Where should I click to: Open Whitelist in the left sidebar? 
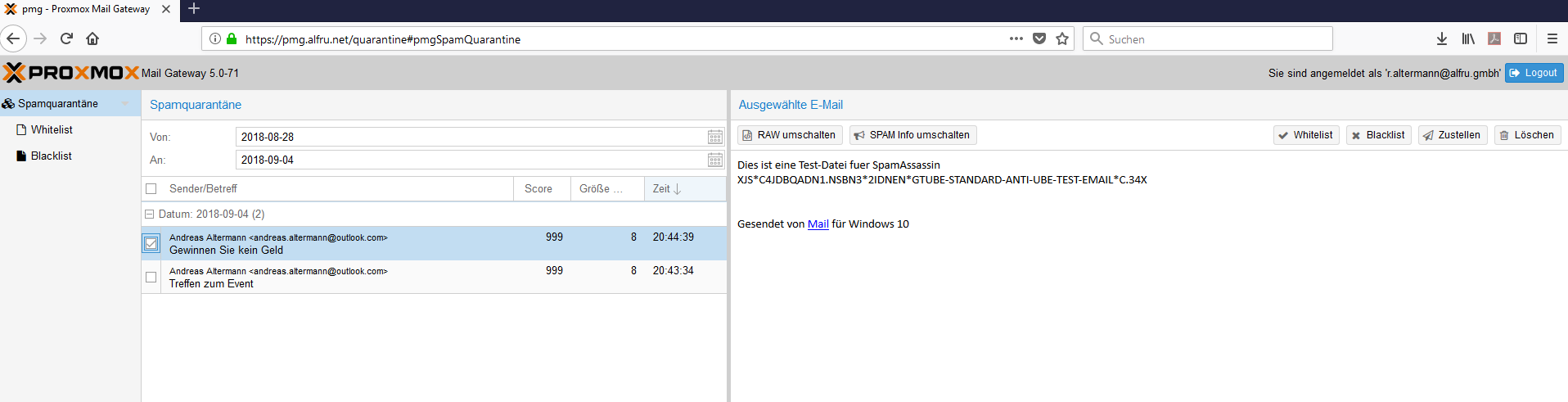(52, 129)
